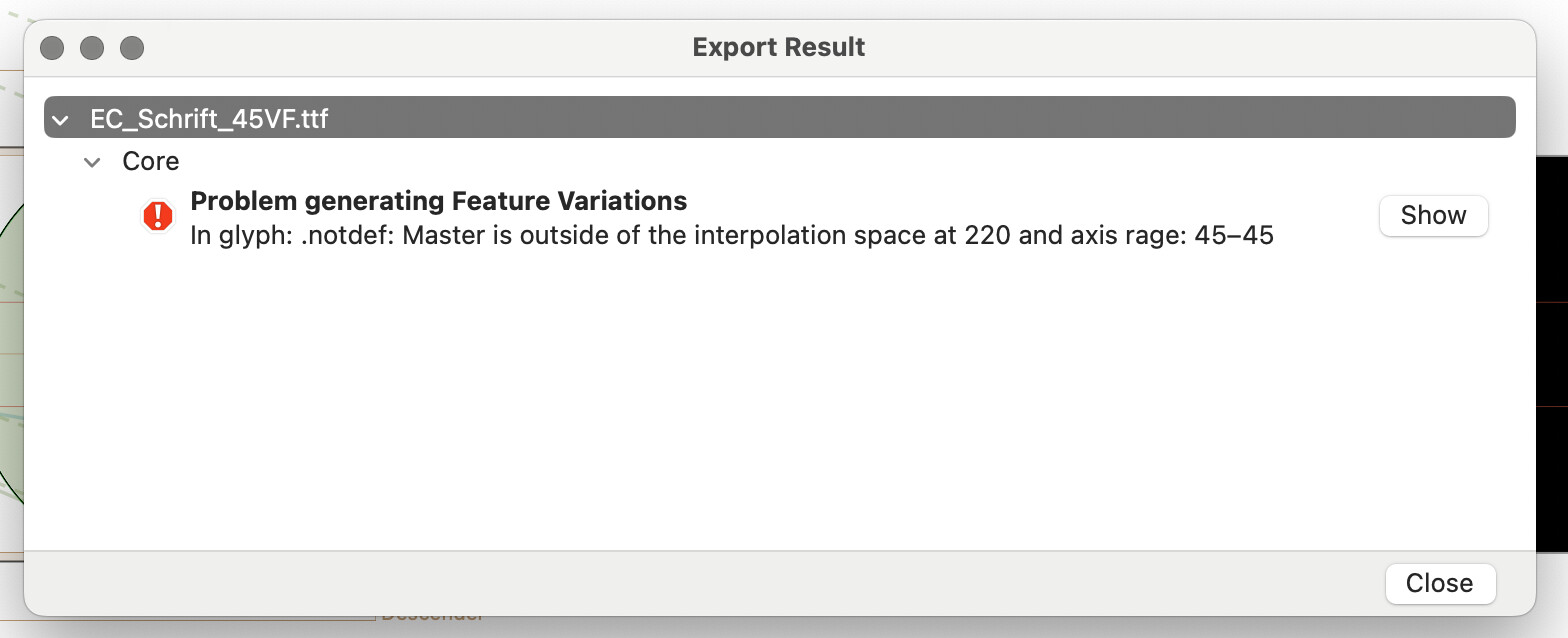The image size is (1568, 638).
Task: Click blank highlighted area right of EC_Schrift_45VF.ttf
Action: [x=900, y=119]
